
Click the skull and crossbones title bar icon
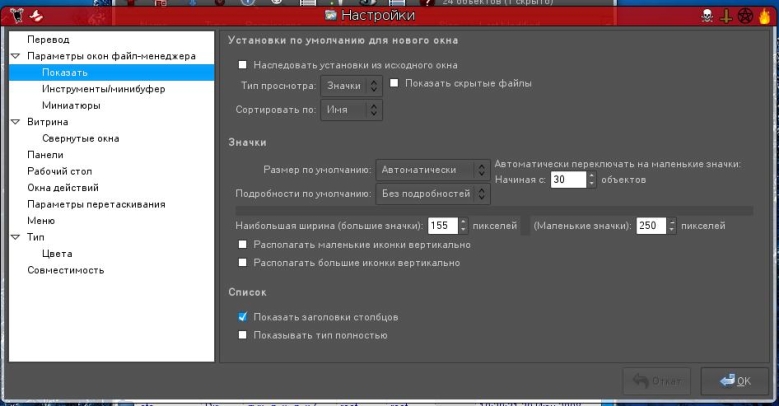[706, 16]
